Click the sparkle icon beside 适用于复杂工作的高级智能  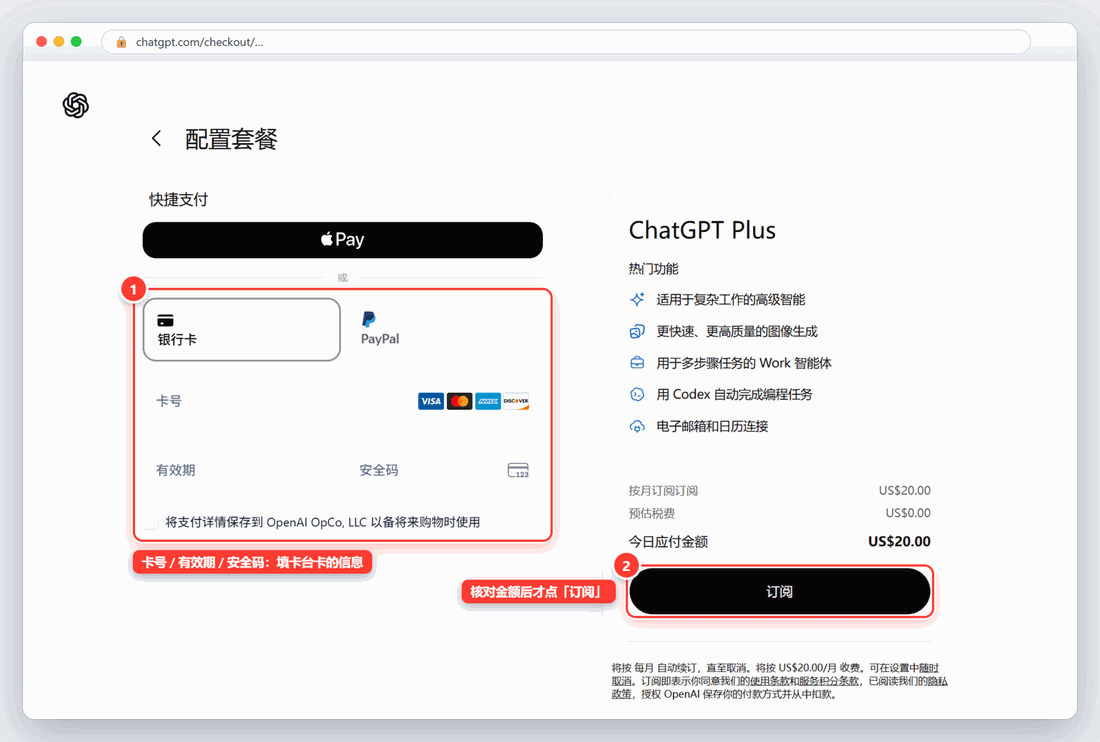click(637, 299)
